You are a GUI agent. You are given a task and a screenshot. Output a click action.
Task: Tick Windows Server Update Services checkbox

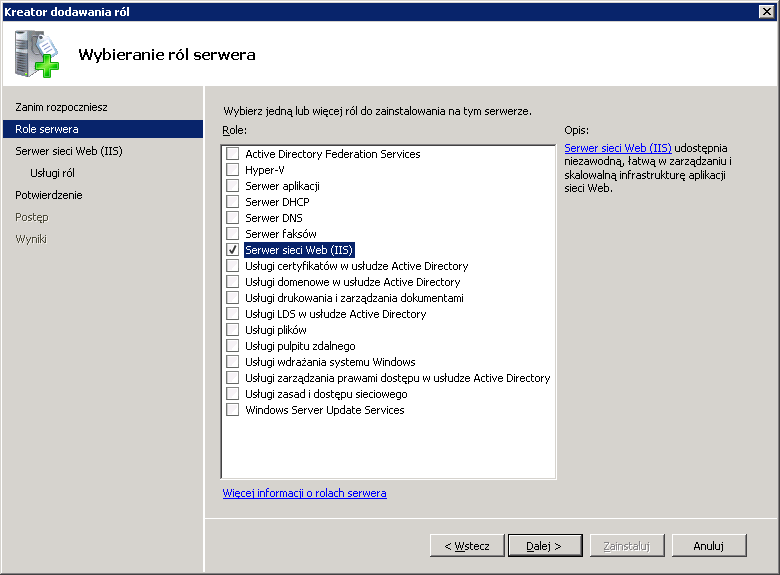click(232, 410)
